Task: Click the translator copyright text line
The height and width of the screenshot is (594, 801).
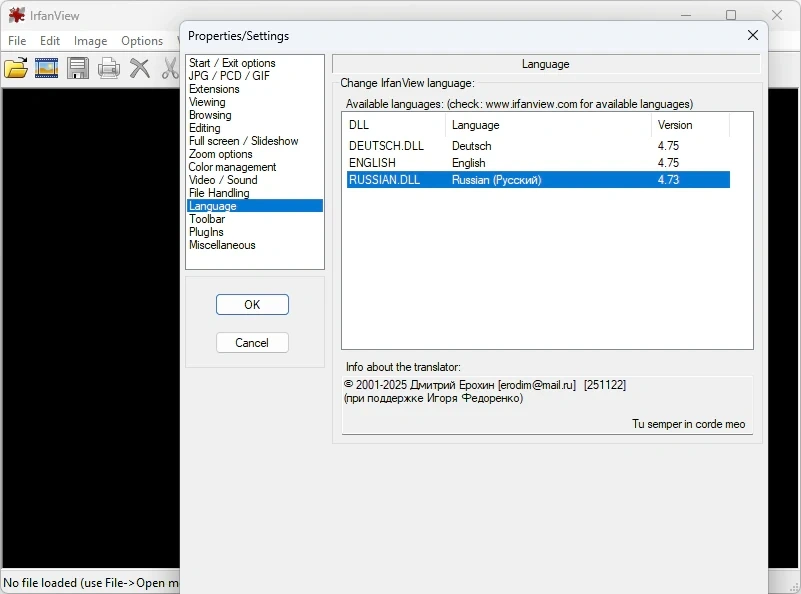Action: pos(485,385)
